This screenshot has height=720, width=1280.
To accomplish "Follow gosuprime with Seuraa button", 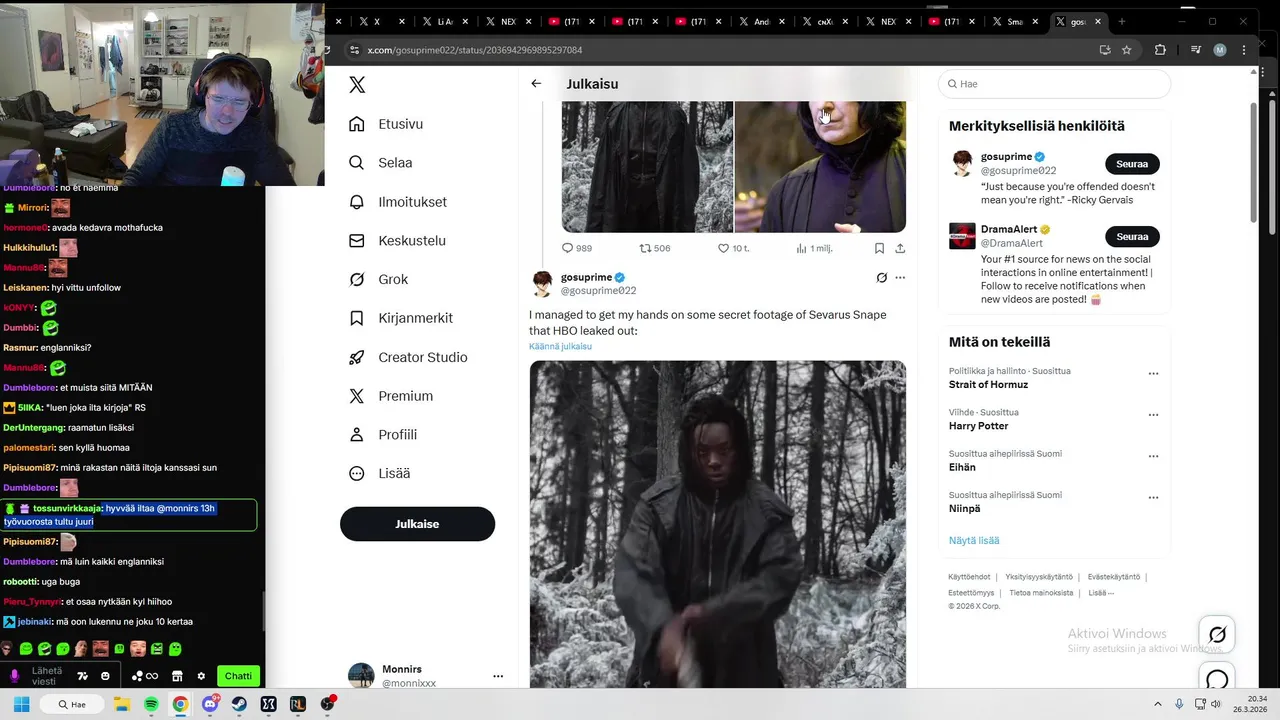I will (x=1132, y=164).
